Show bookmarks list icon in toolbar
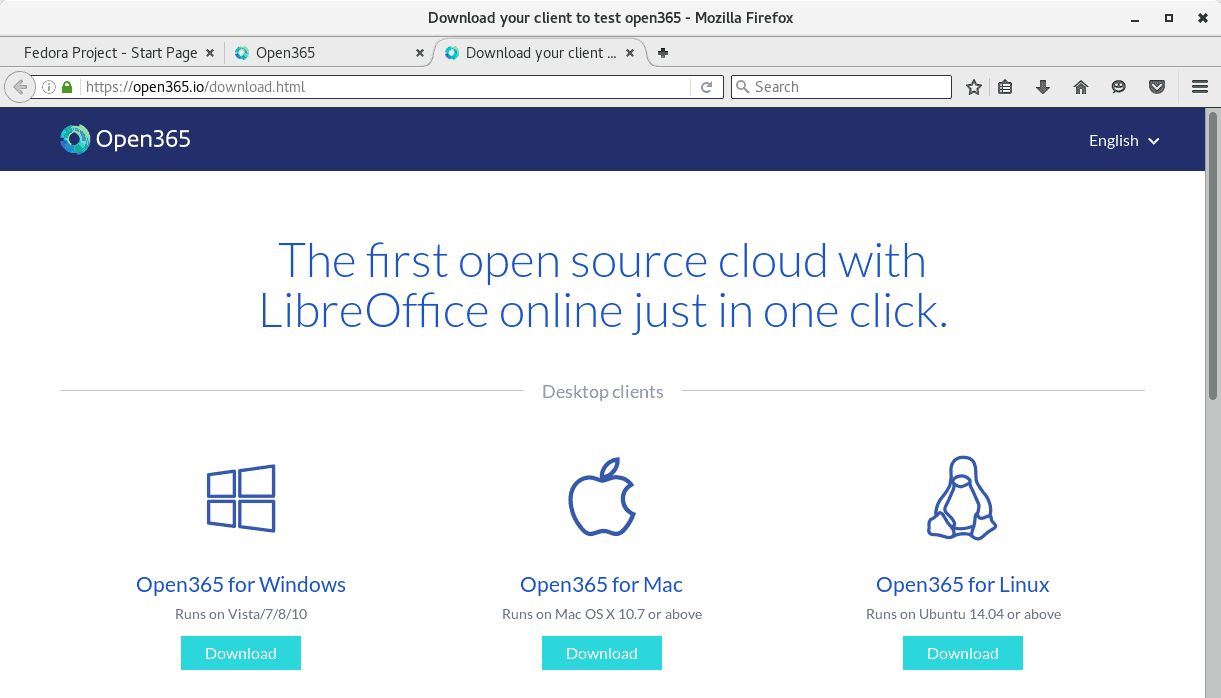This screenshot has width=1221, height=698. 1005,87
